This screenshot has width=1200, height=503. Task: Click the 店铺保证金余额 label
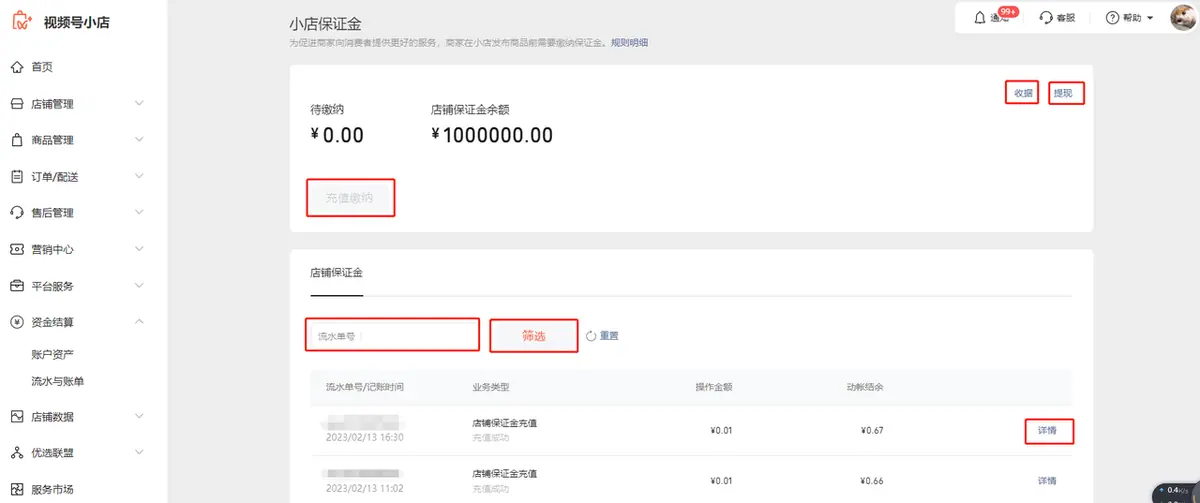tap(470, 109)
